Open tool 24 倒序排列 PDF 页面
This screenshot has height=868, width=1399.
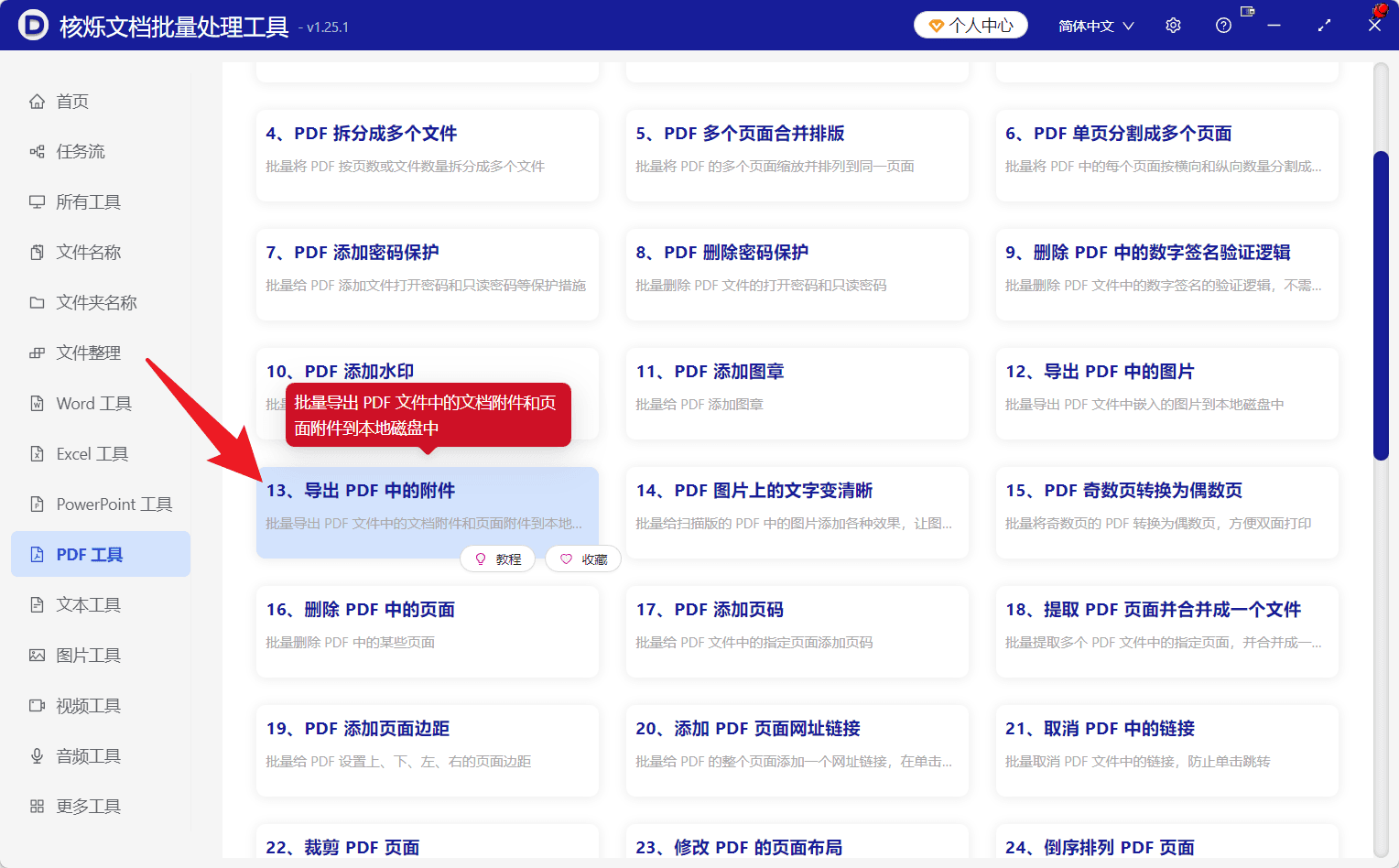1167,842
